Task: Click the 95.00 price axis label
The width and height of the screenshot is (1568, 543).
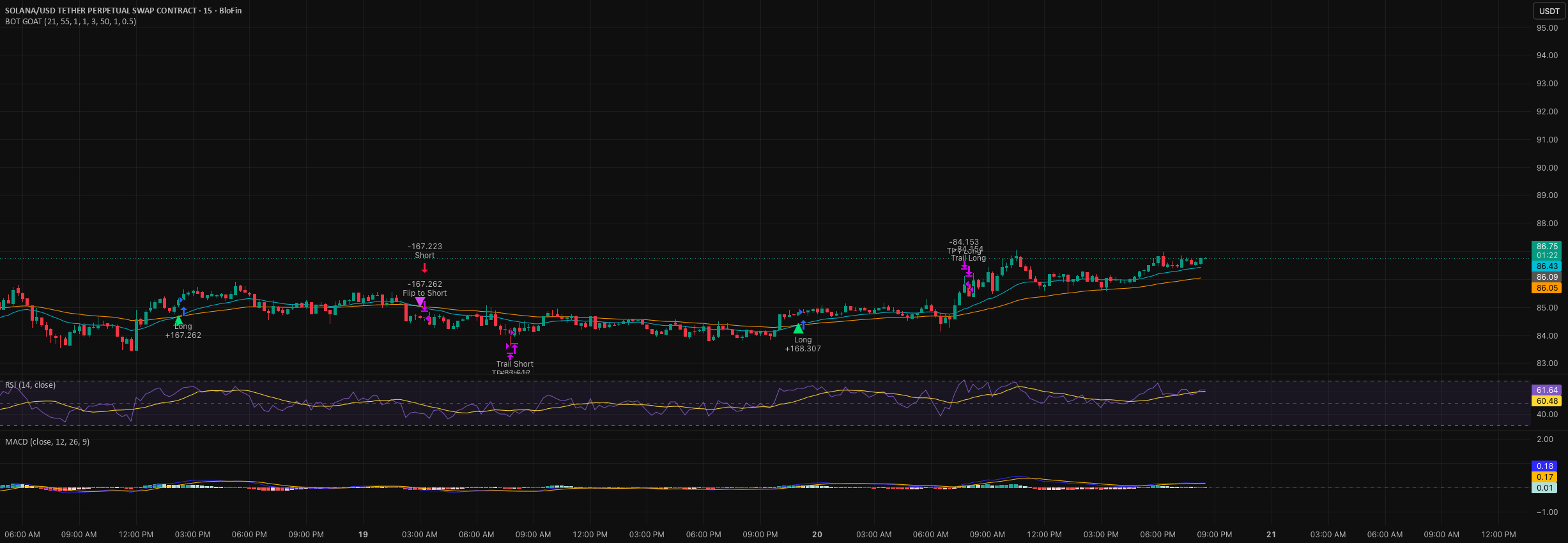Action: (1547, 28)
